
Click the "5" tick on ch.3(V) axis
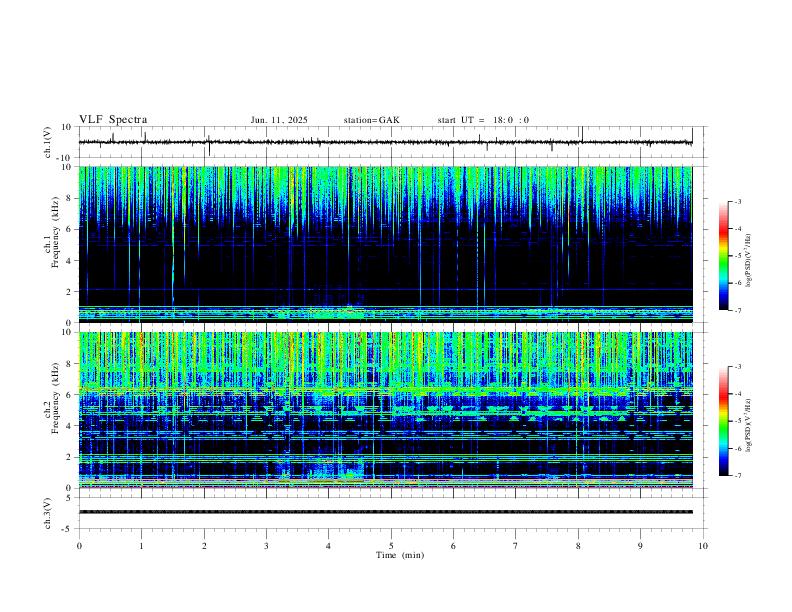pos(69,498)
